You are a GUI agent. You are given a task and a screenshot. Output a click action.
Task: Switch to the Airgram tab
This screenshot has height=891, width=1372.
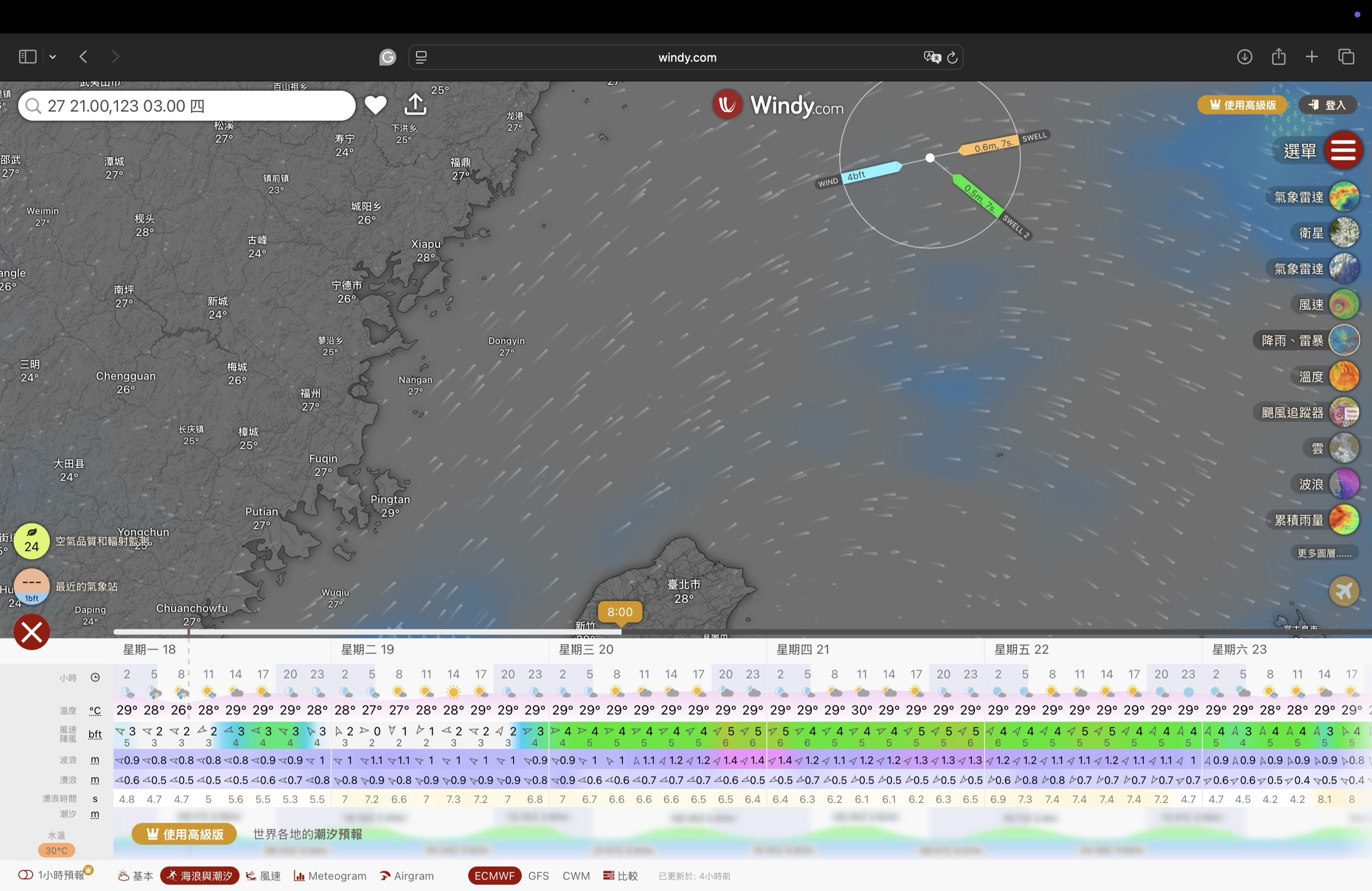(x=407, y=875)
